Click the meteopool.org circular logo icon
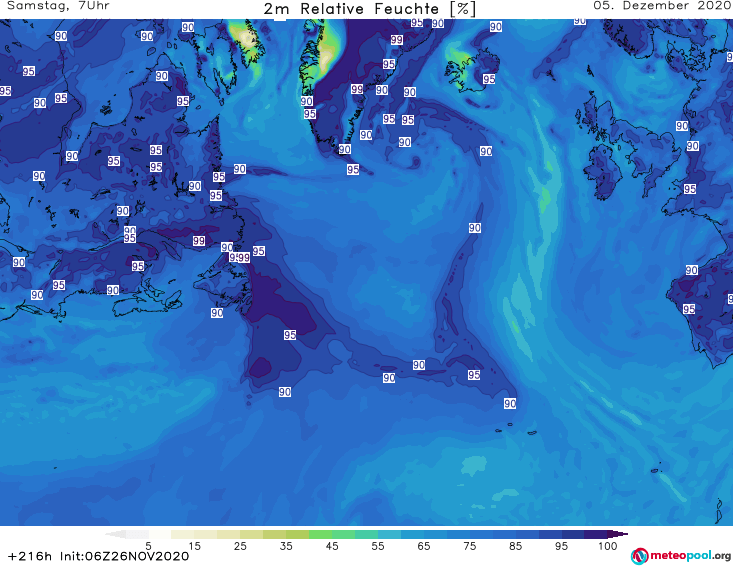The height and width of the screenshot is (566, 733). click(x=640, y=556)
